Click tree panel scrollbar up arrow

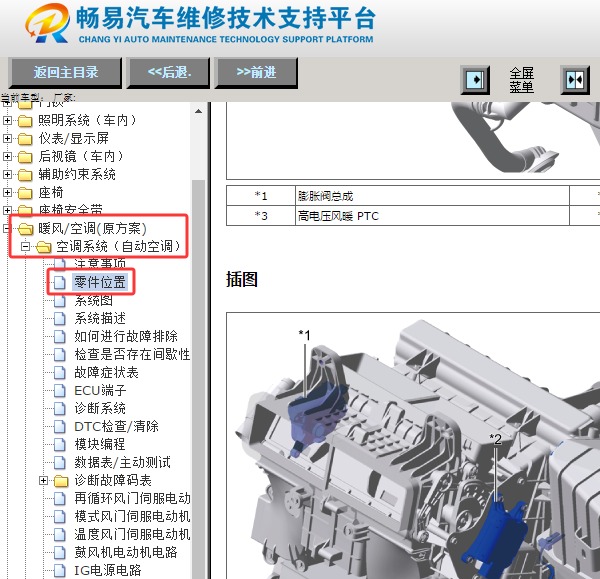click(x=198, y=111)
